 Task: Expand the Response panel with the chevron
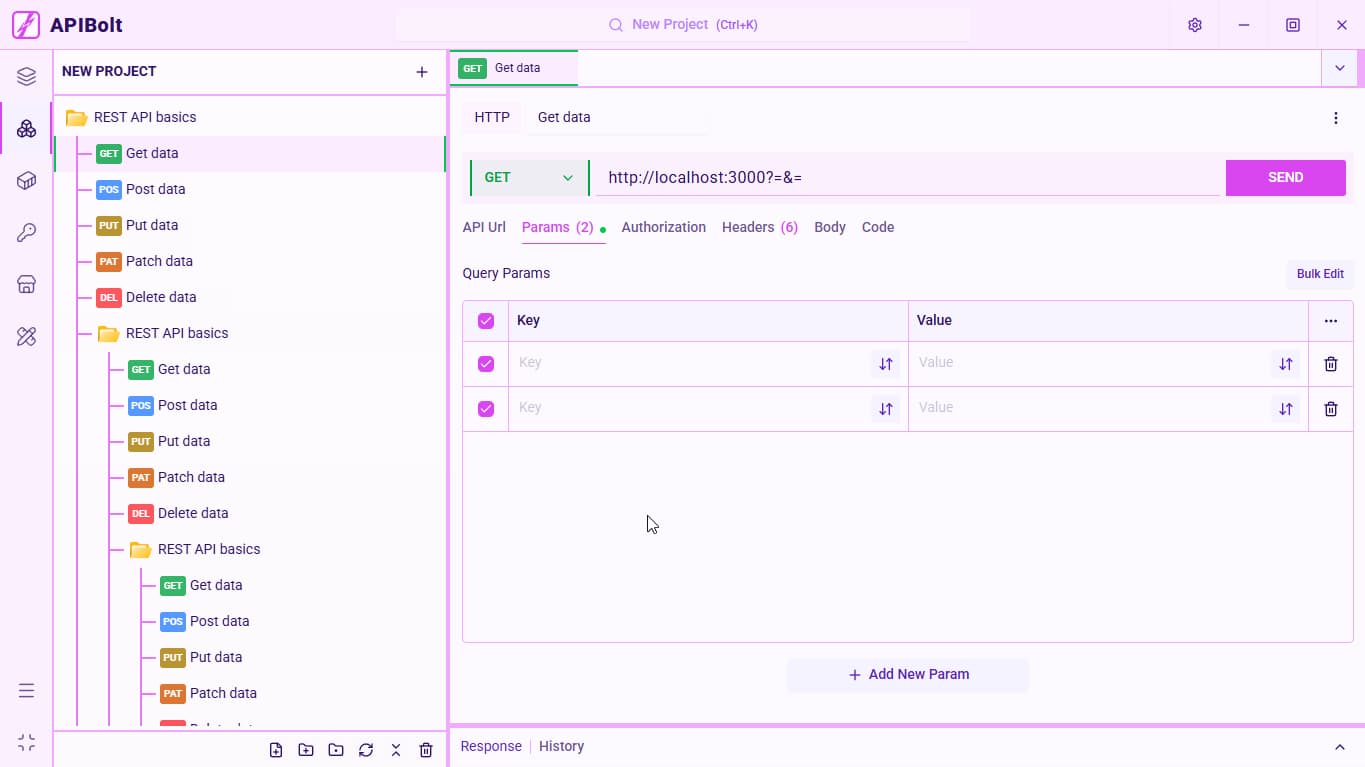(x=1340, y=747)
